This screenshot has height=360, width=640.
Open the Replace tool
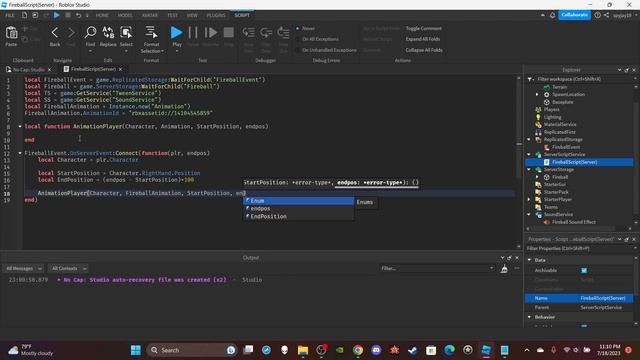[x=108, y=33]
